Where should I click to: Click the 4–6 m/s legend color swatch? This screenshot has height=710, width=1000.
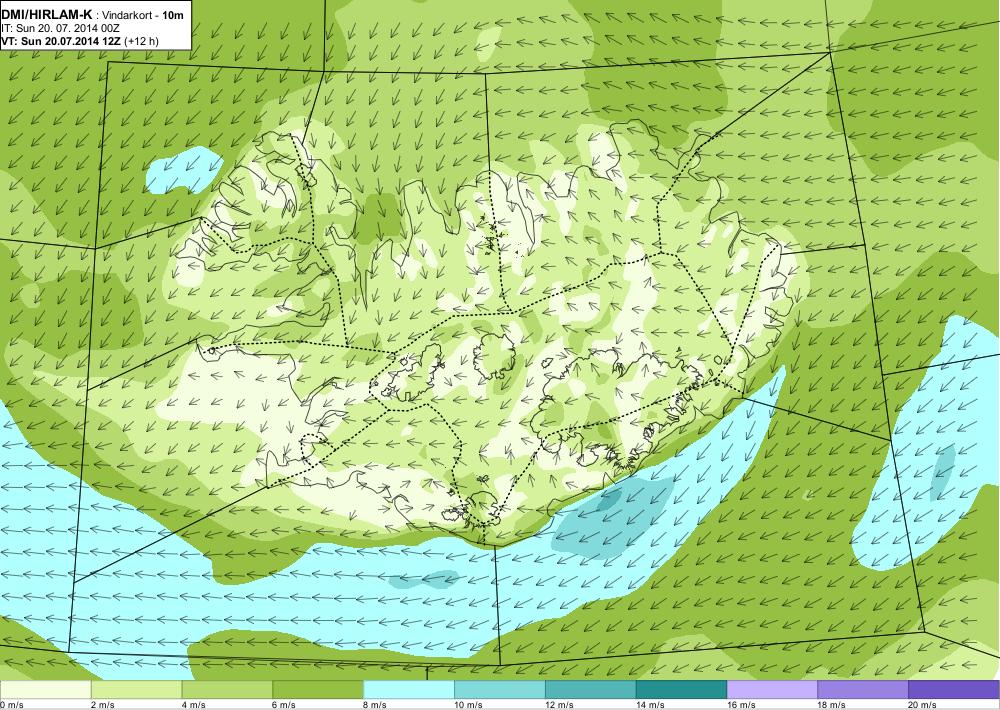227,690
